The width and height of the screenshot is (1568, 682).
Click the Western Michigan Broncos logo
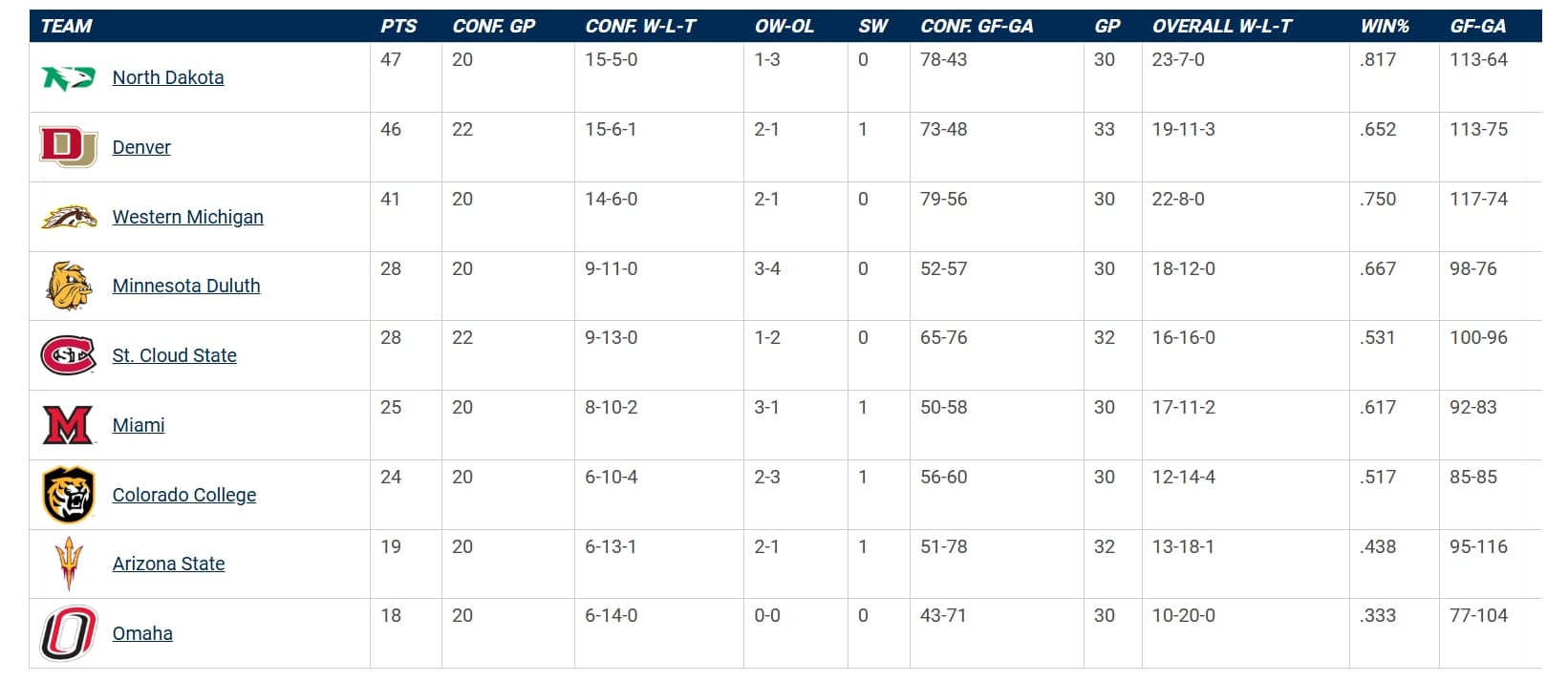[69, 217]
